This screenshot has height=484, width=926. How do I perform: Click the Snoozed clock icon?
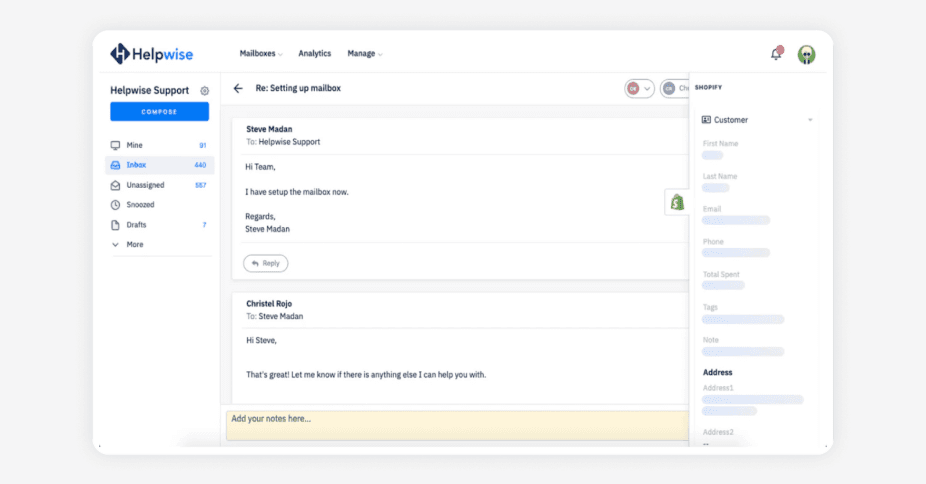click(115, 205)
